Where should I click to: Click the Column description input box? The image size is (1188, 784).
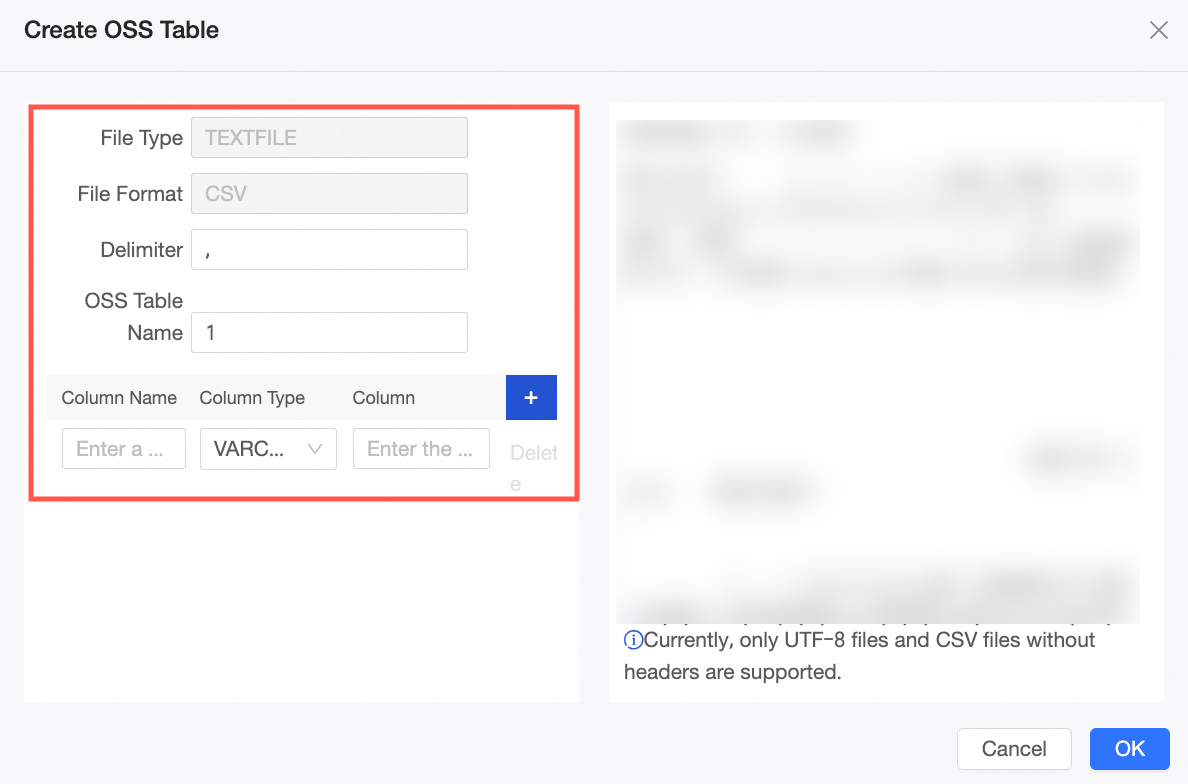tap(421, 449)
